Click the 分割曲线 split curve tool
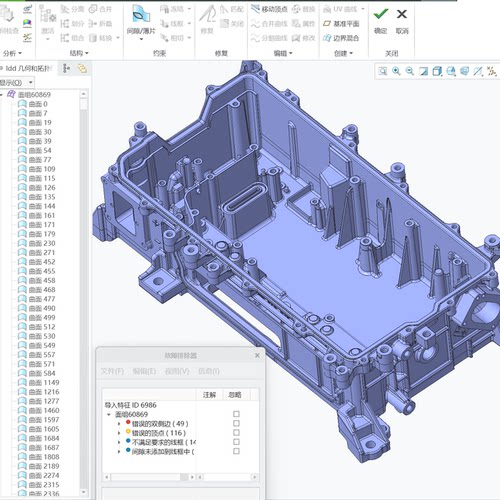This screenshot has width=500, height=500. point(269,38)
